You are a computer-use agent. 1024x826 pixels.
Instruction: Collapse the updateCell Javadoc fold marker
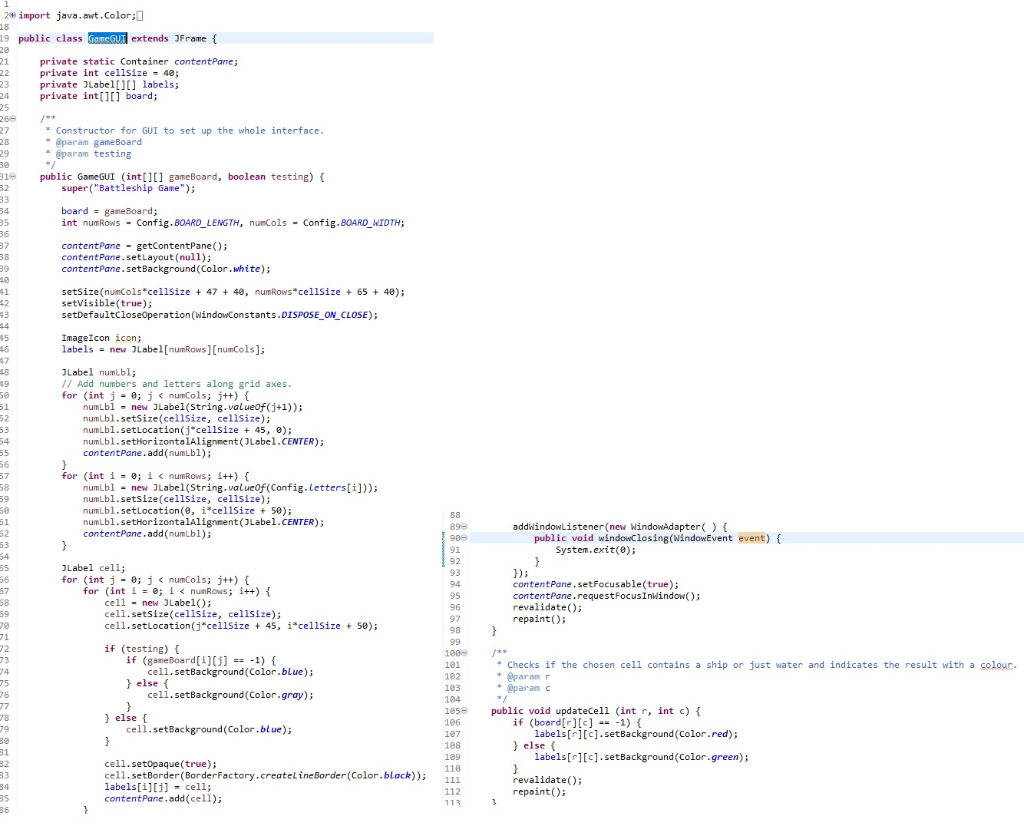[464, 652]
